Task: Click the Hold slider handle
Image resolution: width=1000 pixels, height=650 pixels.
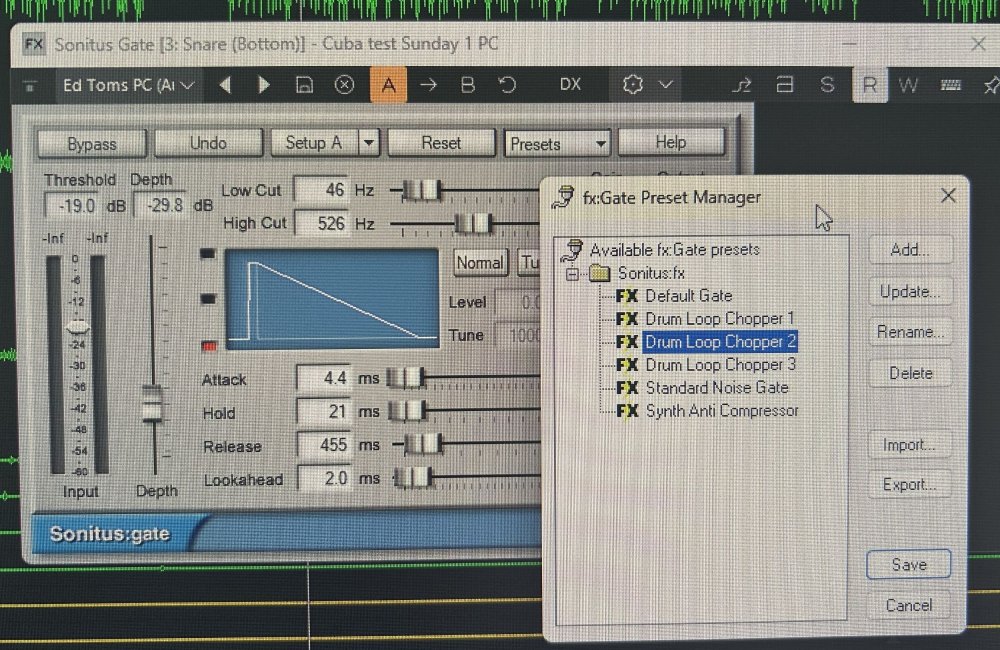Action: (407, 410)
